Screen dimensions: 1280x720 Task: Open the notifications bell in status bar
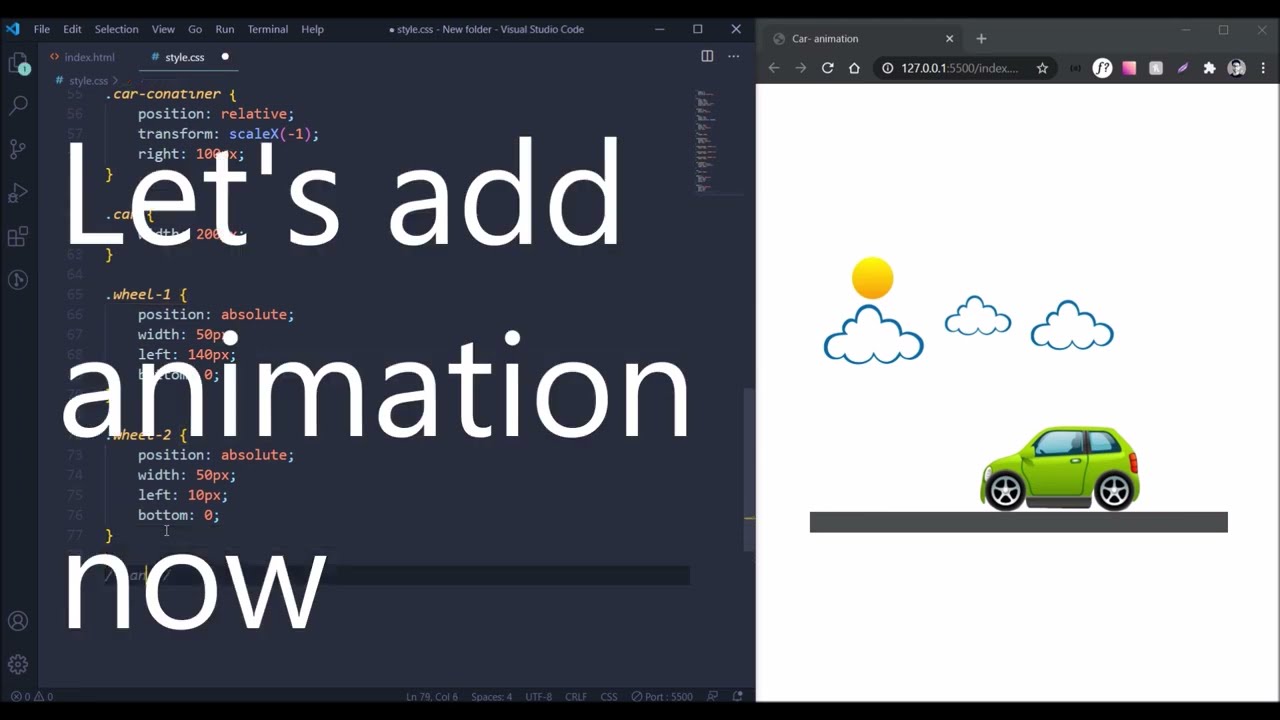tap(738, 696)
